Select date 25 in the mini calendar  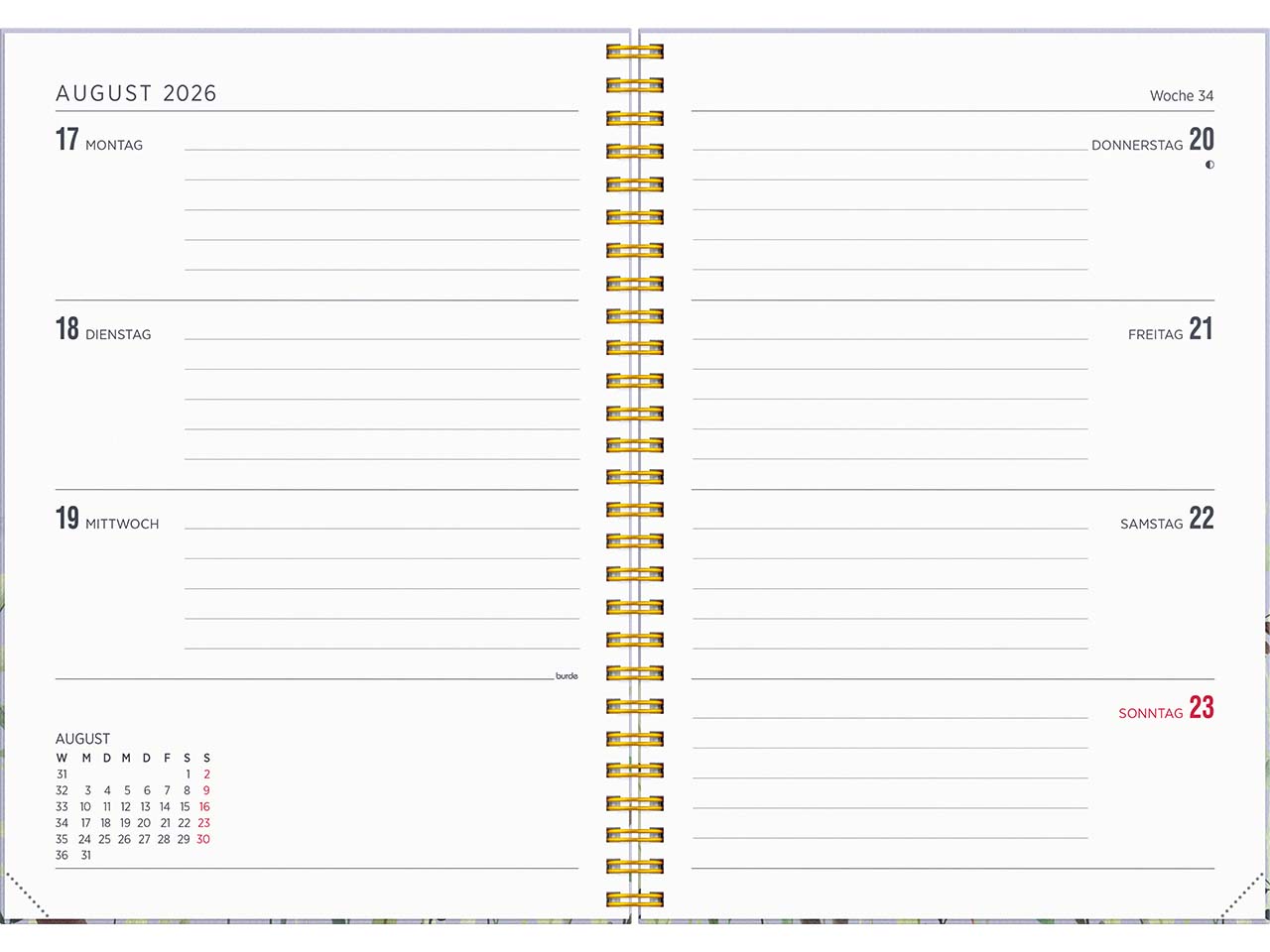point(104,839)
